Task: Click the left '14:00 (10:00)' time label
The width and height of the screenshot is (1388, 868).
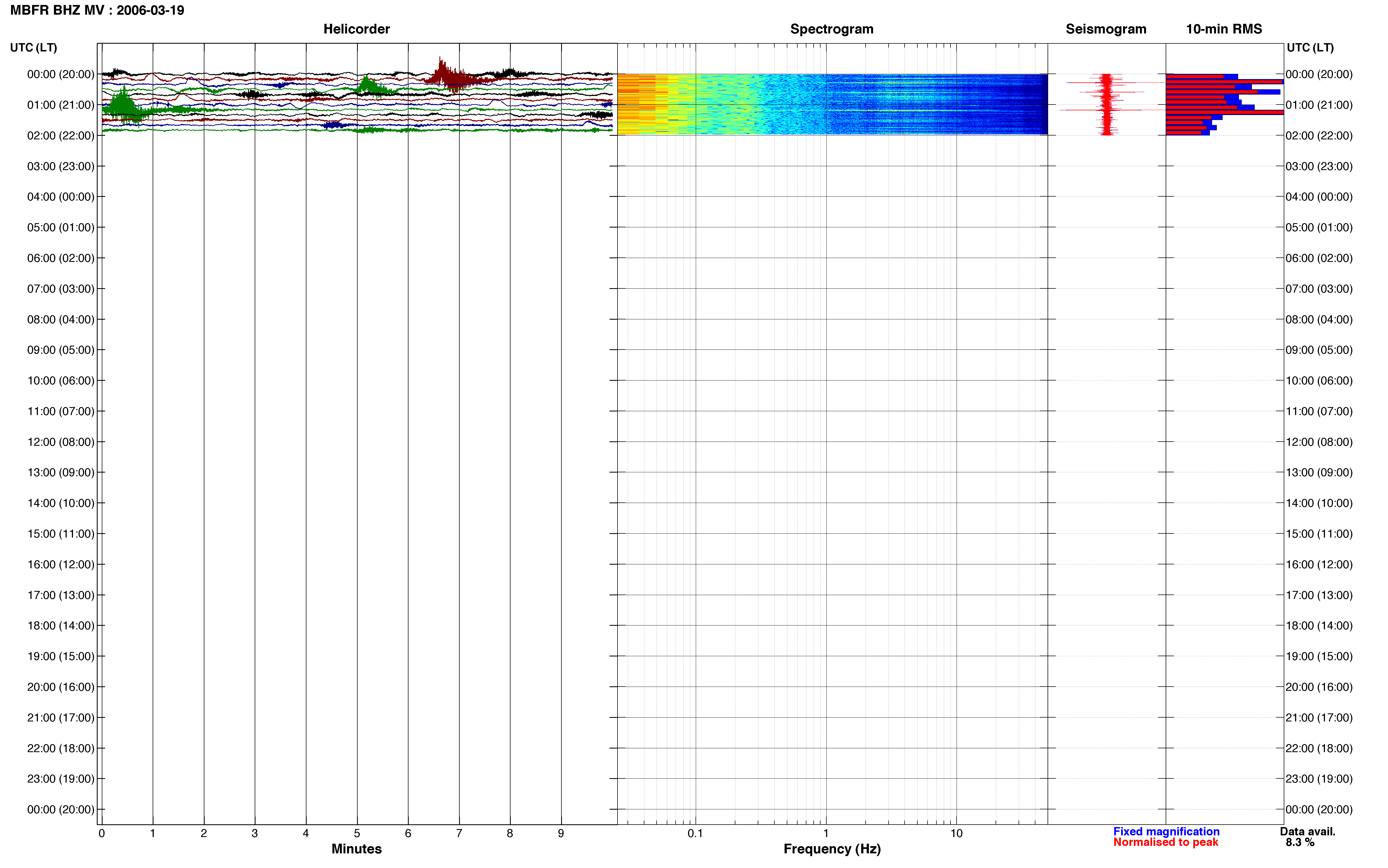Action: click(x=61, y=504)
